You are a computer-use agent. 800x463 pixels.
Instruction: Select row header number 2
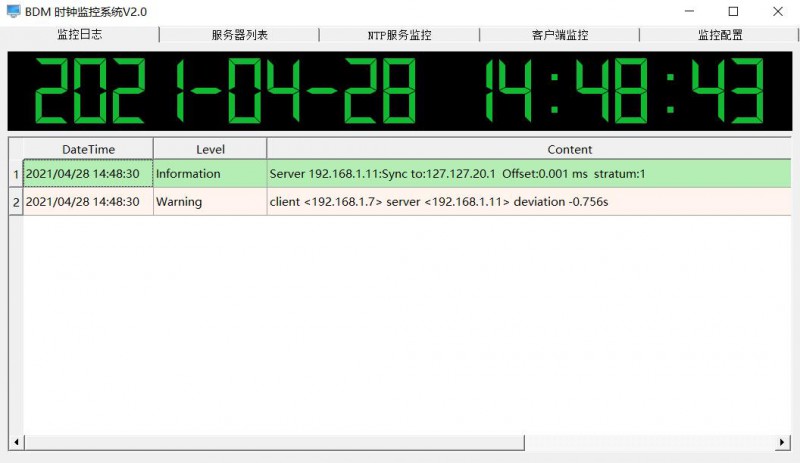click(x=16, y=202)
